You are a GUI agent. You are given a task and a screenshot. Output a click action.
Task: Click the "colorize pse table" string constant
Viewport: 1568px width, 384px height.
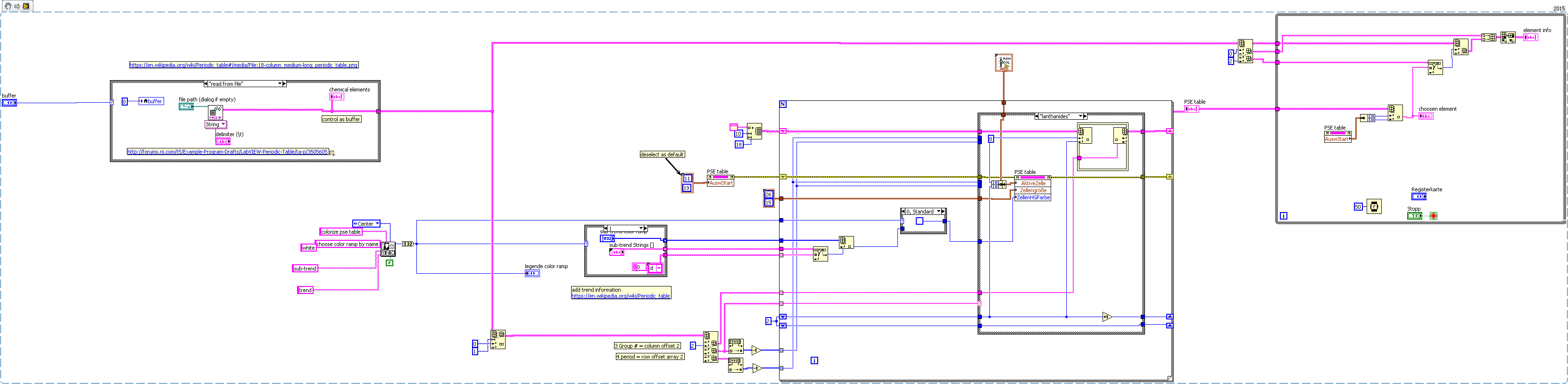341,232
